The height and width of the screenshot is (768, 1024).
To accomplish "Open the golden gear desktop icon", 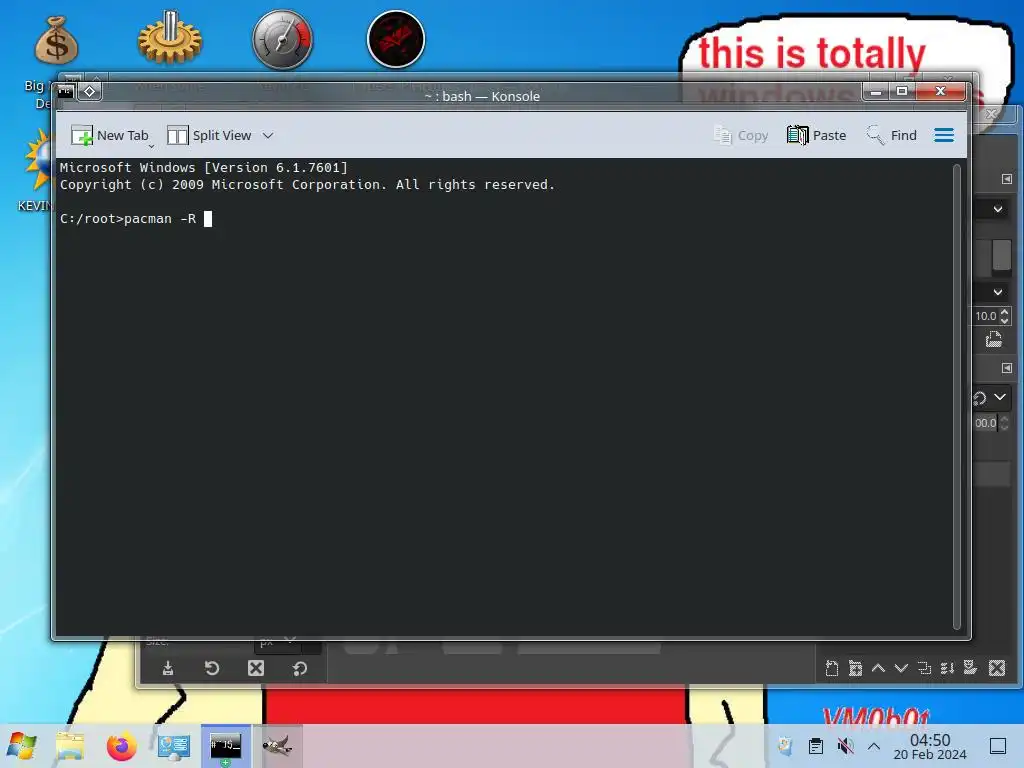I will tap(170, 38).
